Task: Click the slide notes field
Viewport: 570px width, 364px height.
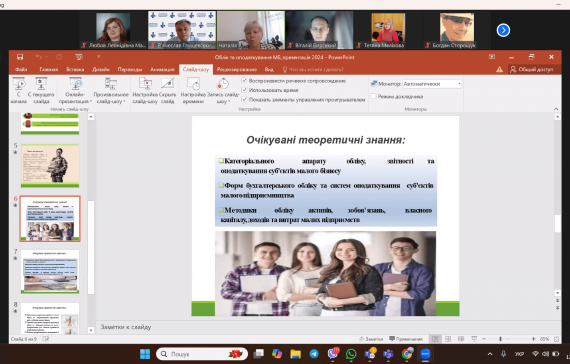Action: coord(325,327)
